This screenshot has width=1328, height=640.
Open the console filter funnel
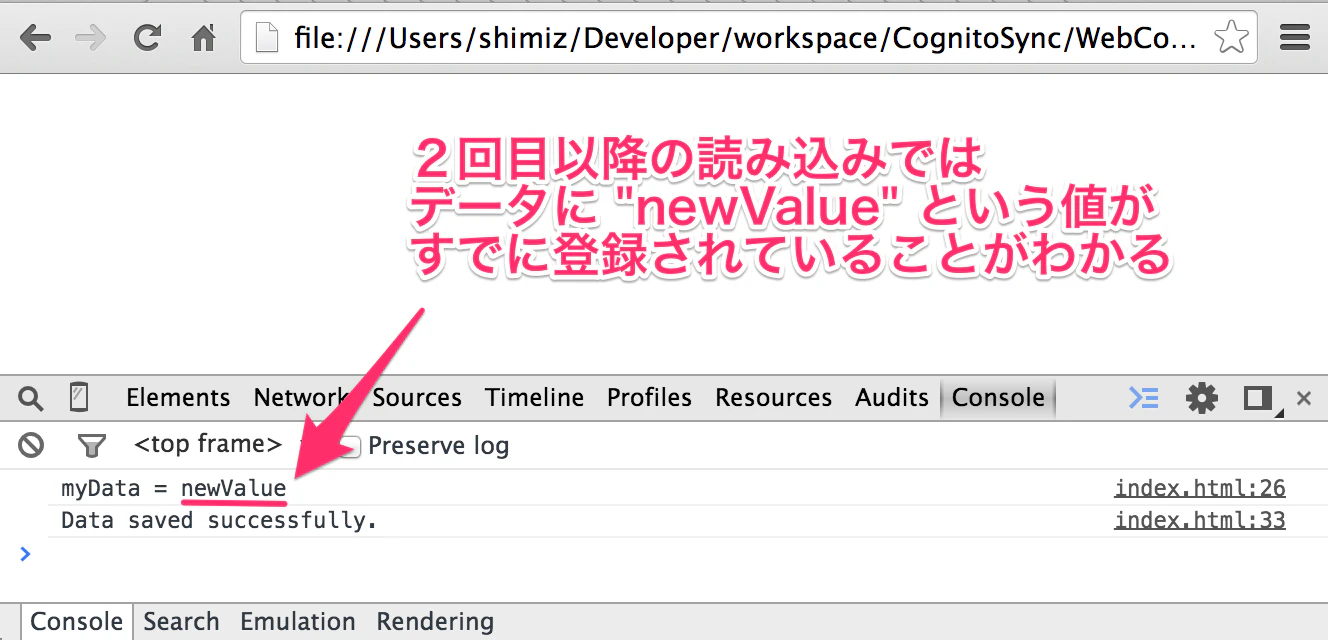92,445
